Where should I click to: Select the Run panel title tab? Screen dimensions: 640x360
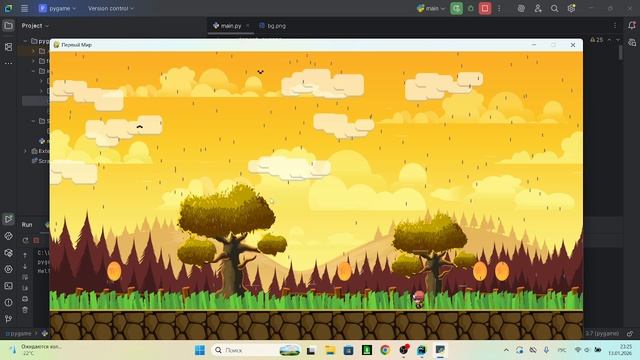[x=27, y=225]
